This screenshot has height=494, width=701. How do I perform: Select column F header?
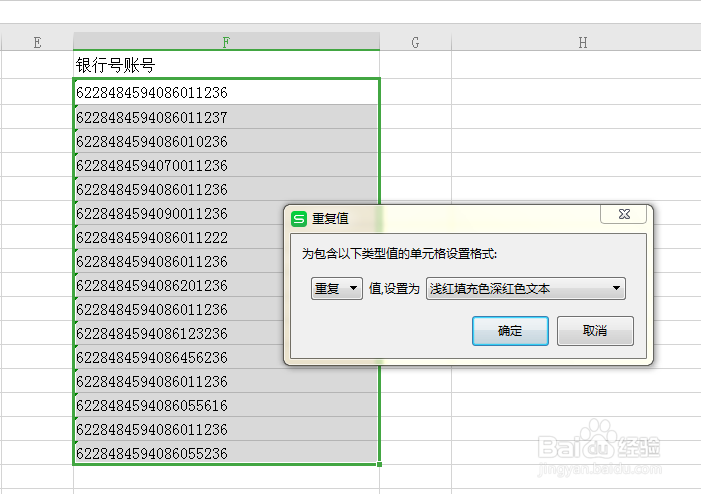coord(226,42)
